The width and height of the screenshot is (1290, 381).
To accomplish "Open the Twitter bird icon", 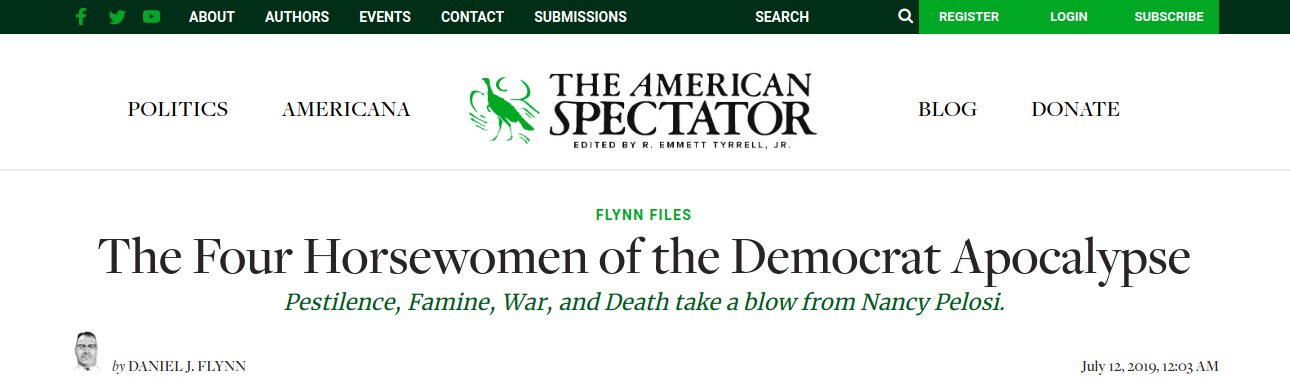I will click(117, 17).
